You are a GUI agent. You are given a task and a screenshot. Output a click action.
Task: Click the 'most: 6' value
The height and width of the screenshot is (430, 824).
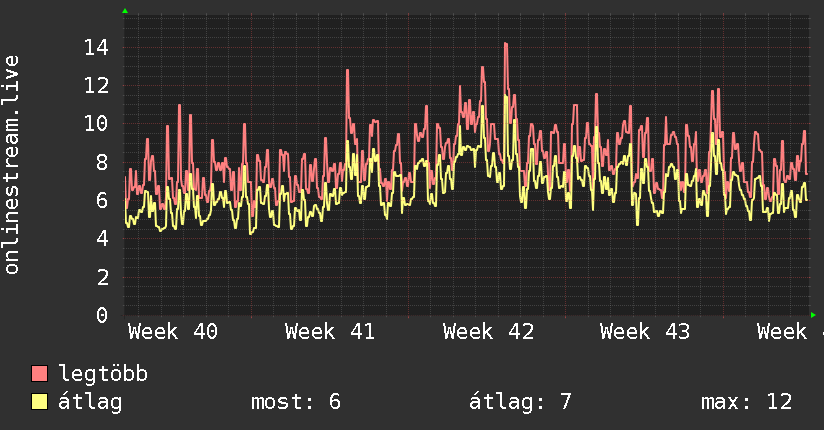296,402
